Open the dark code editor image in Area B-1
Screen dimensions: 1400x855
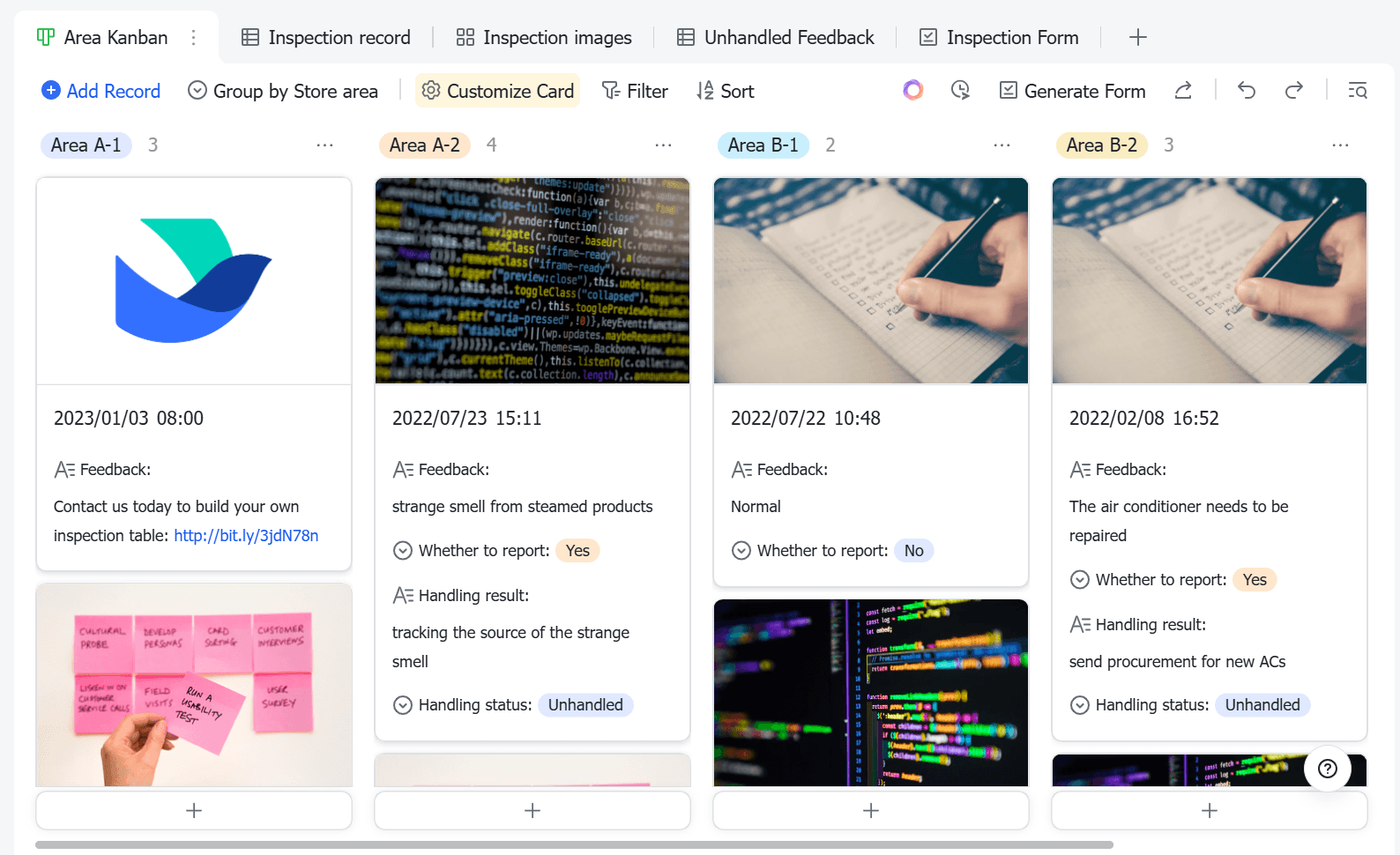871,693
